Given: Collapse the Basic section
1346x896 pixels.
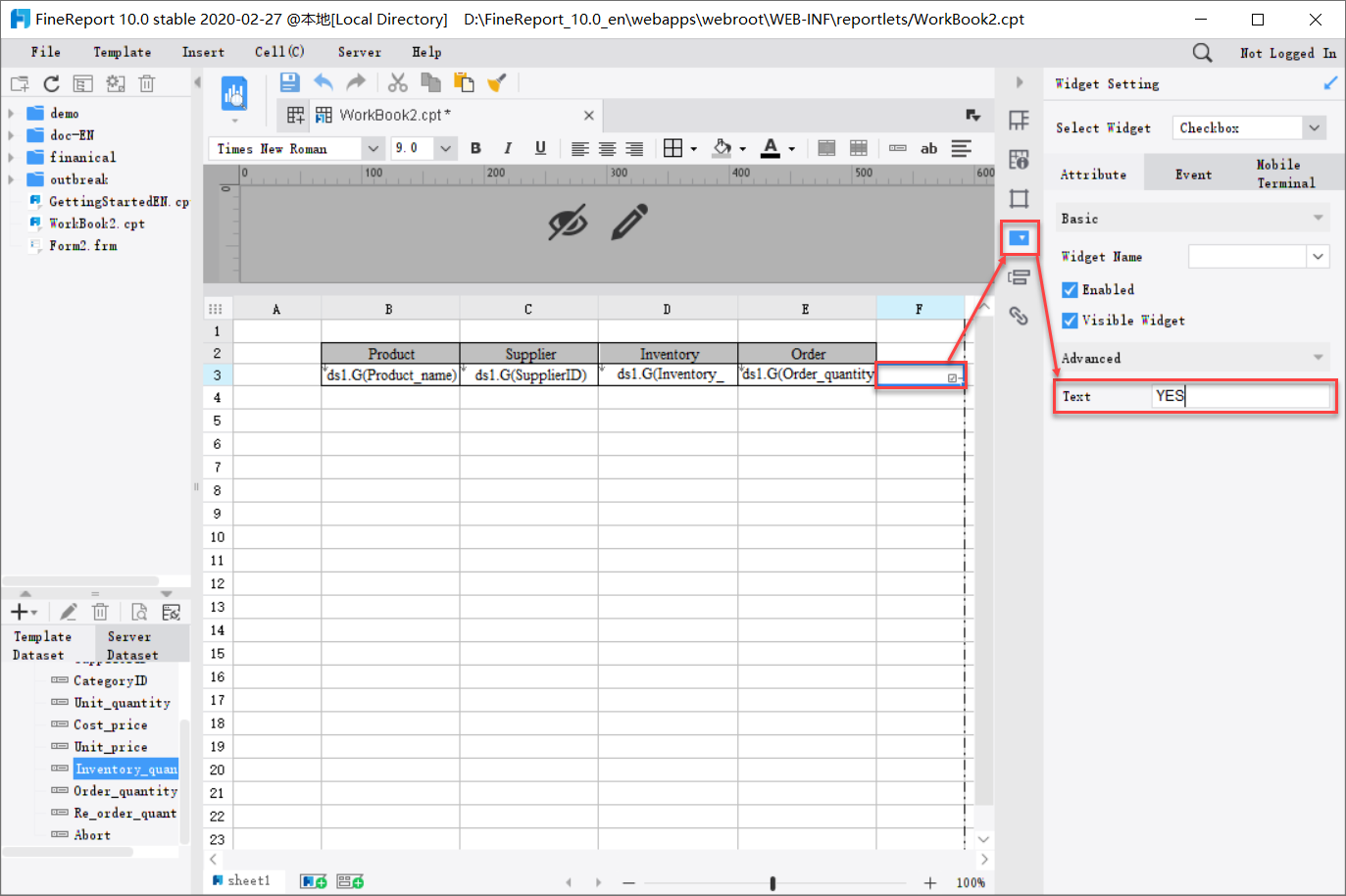Looking at the screenshot, I should [x=1318, y=218].
